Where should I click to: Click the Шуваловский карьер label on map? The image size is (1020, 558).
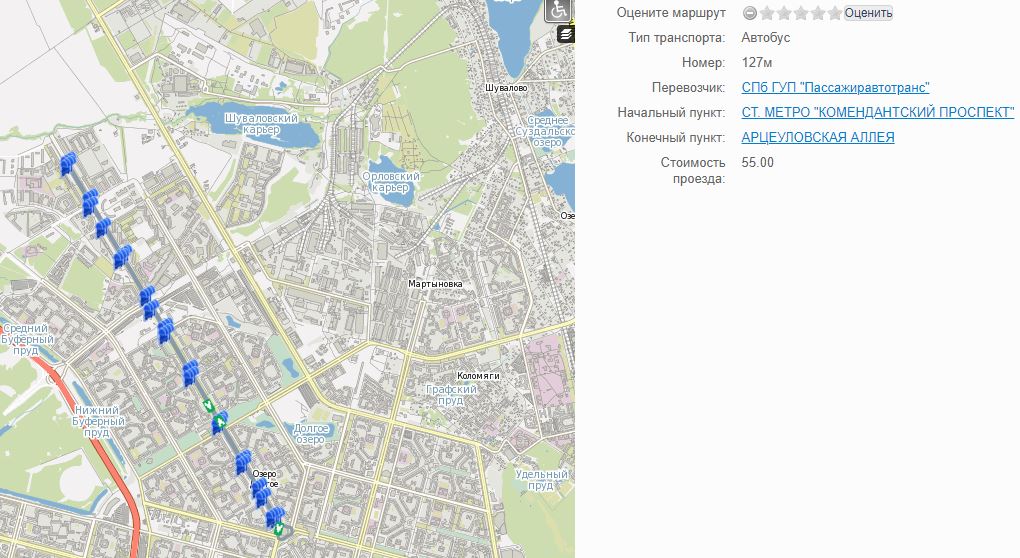[x=264, y=125]
